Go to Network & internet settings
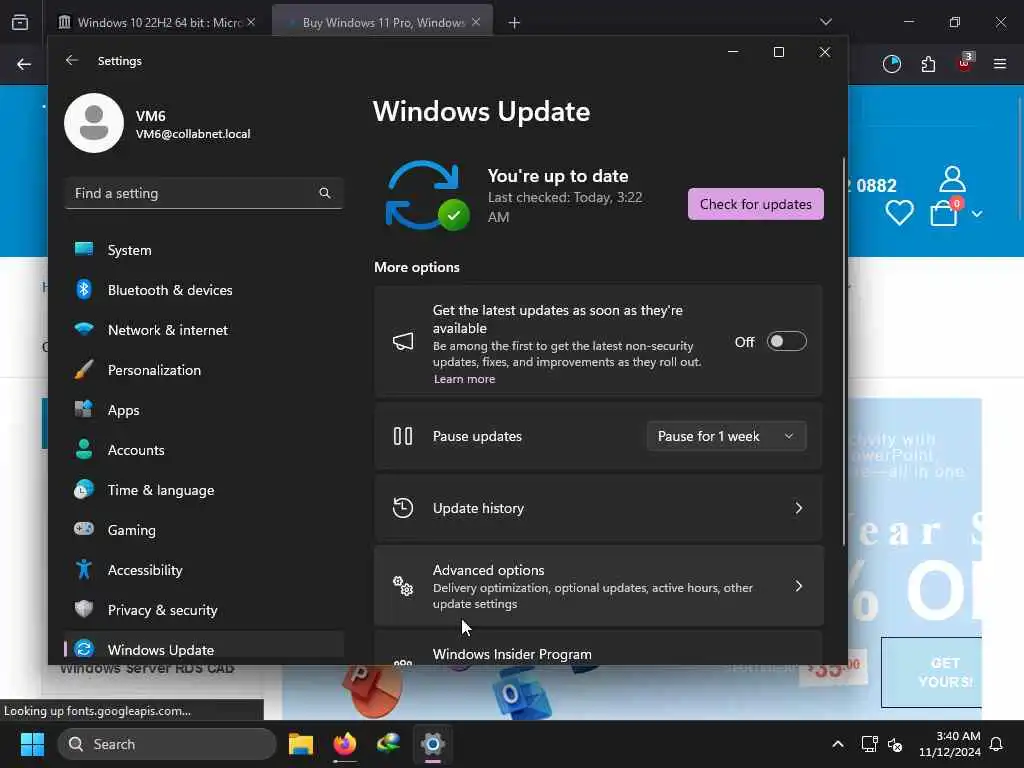 pos(204,330)
